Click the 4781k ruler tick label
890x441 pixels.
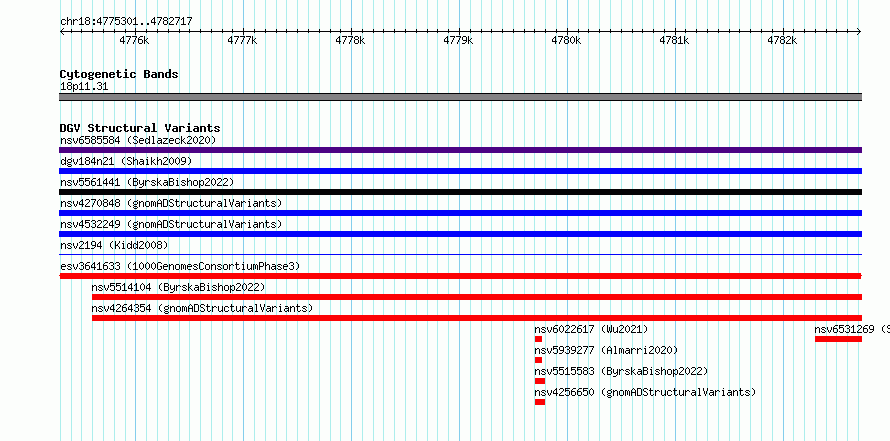tap(674, 40)
